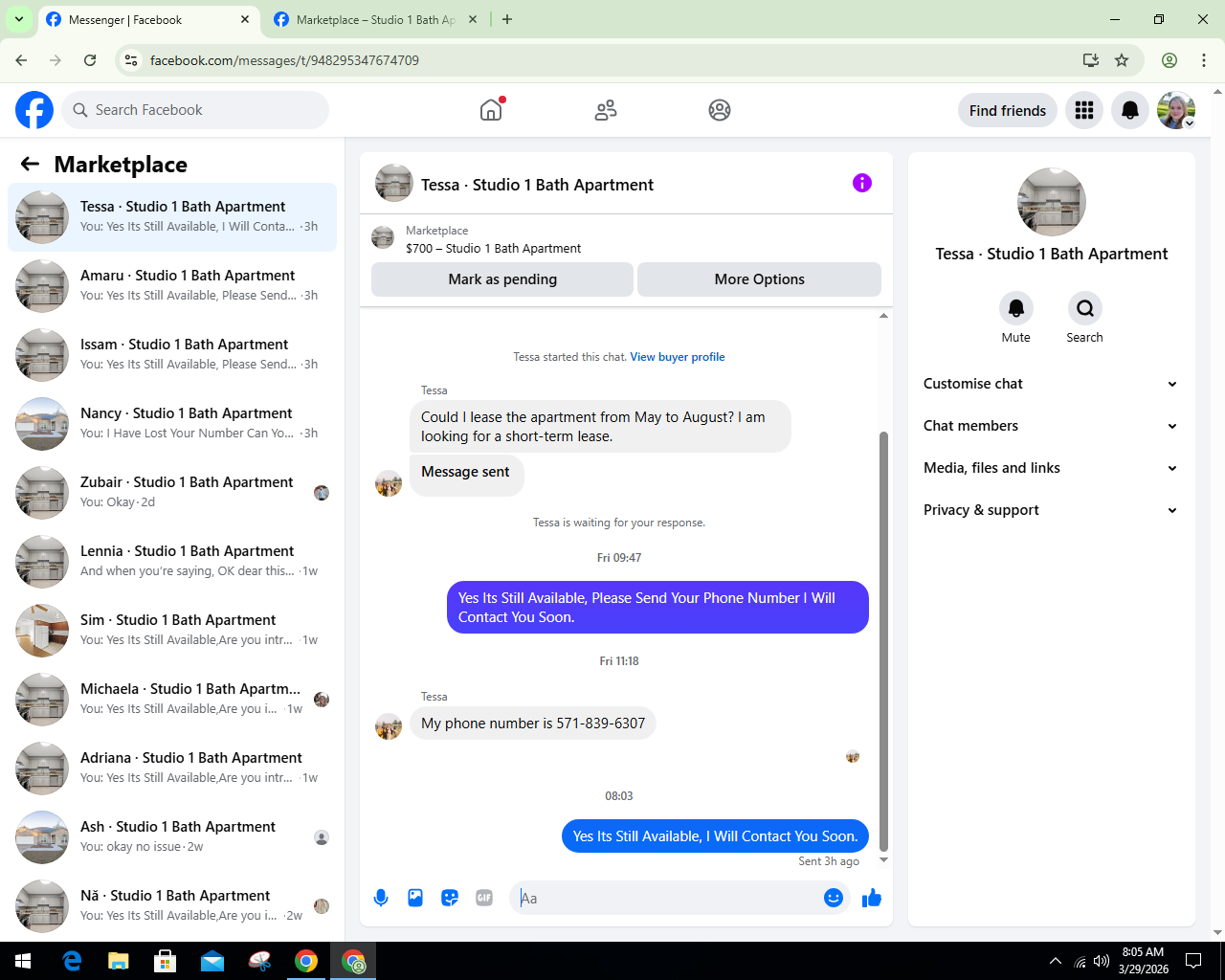Screen dimensions: 1225x980
Task: Expand the Privacy & support section
Action: 1051,510
